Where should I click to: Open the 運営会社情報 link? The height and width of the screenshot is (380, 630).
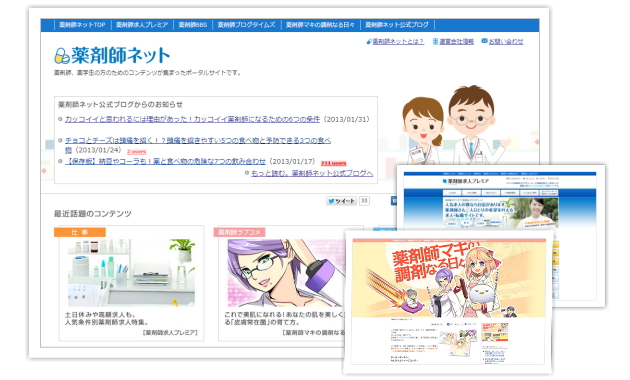coord(456,41)
